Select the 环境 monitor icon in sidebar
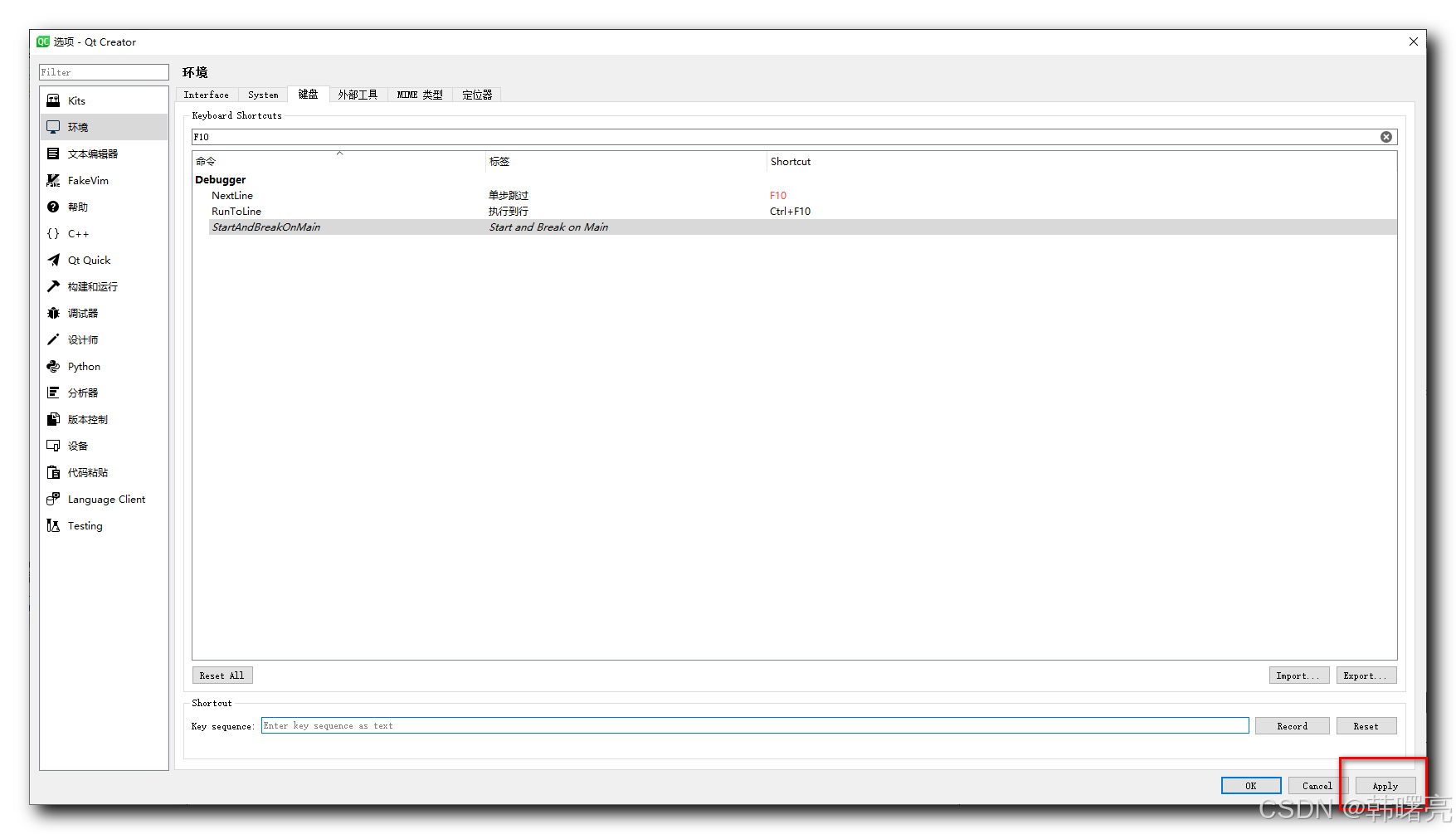The width and height of the screenshot is (1456, 834). point(53,127)
